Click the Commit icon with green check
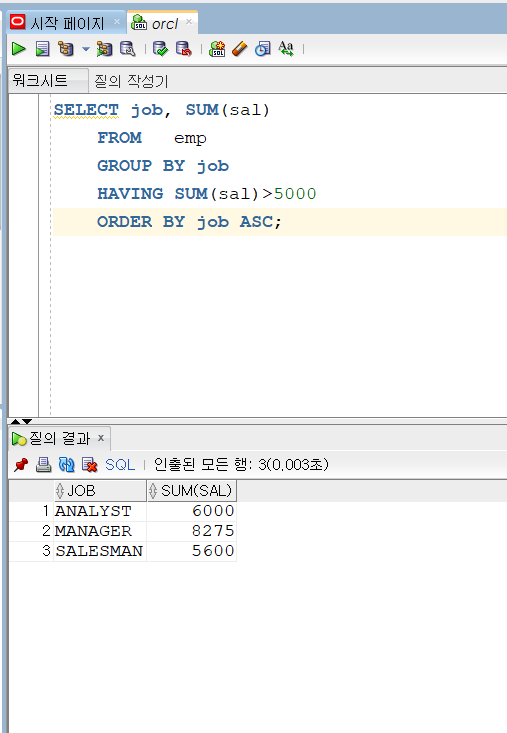Image resolution: width=507 pixels, height=733 pixels. click(x=160, y=49)
